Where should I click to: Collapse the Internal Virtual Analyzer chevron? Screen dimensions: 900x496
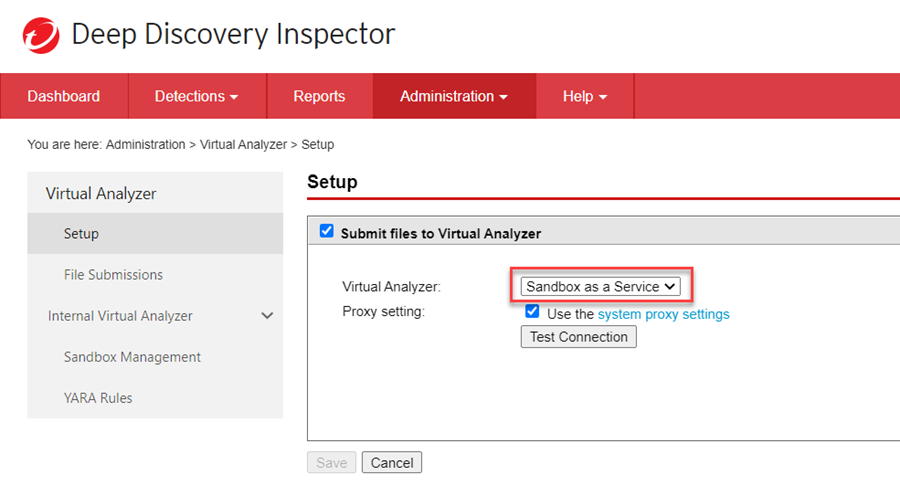tap(267, 316)
